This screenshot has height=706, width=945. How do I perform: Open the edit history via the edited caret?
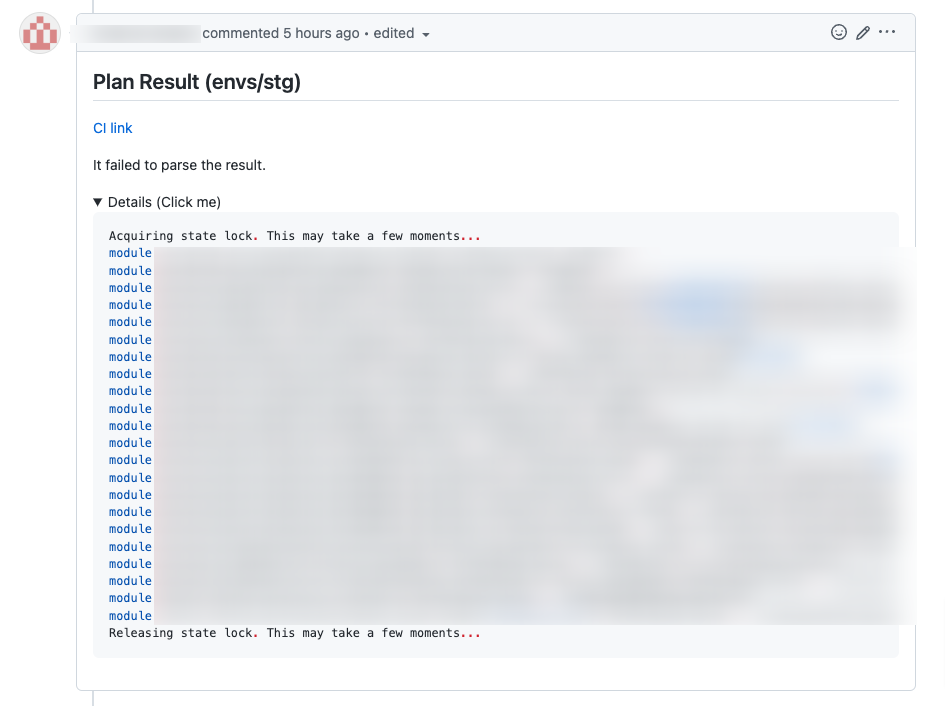(x=426, y=33)
